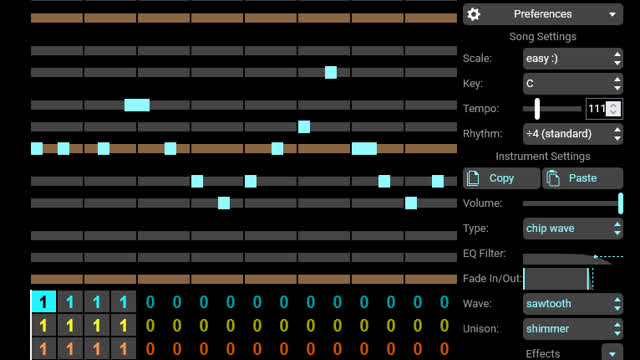640x360 pixels.
Task: Click the Tempo slider handle
Action: [537, 109]
